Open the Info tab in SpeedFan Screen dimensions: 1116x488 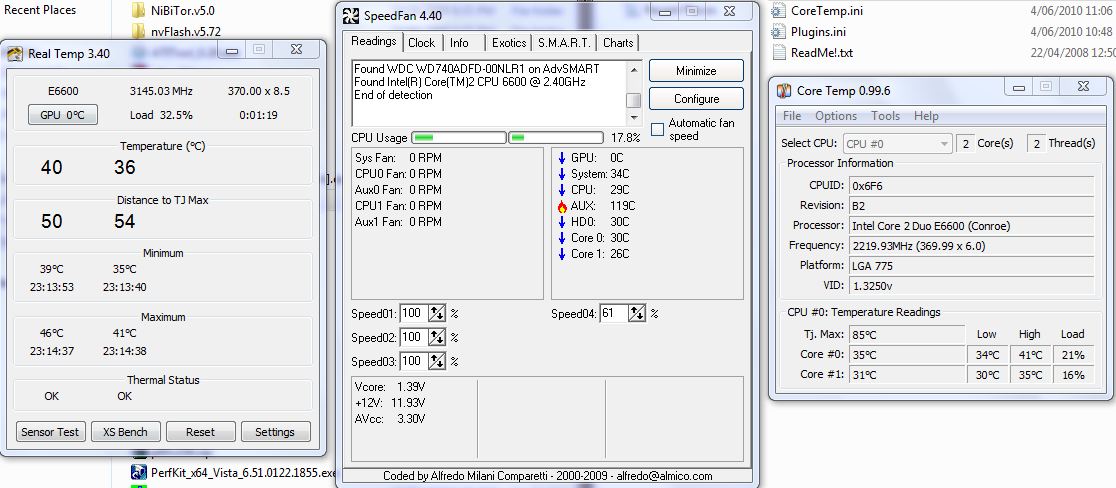[x=460, y=43]
